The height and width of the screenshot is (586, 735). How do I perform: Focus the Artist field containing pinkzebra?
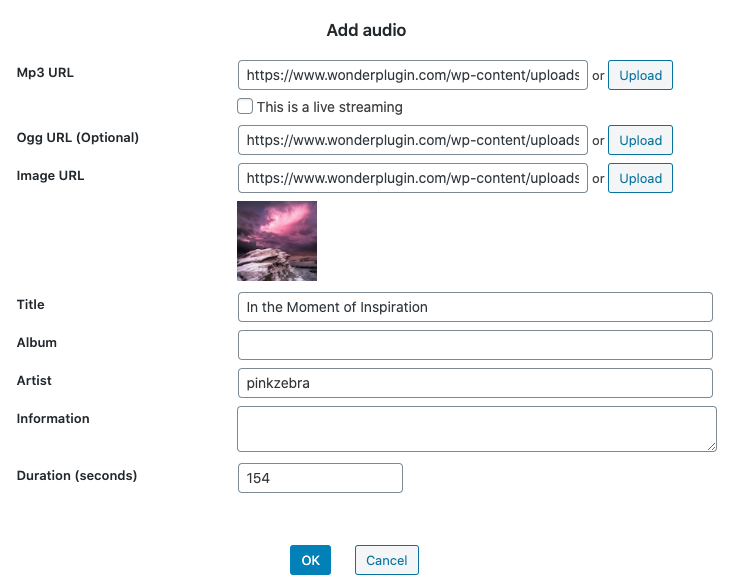[x=475, y=383]
